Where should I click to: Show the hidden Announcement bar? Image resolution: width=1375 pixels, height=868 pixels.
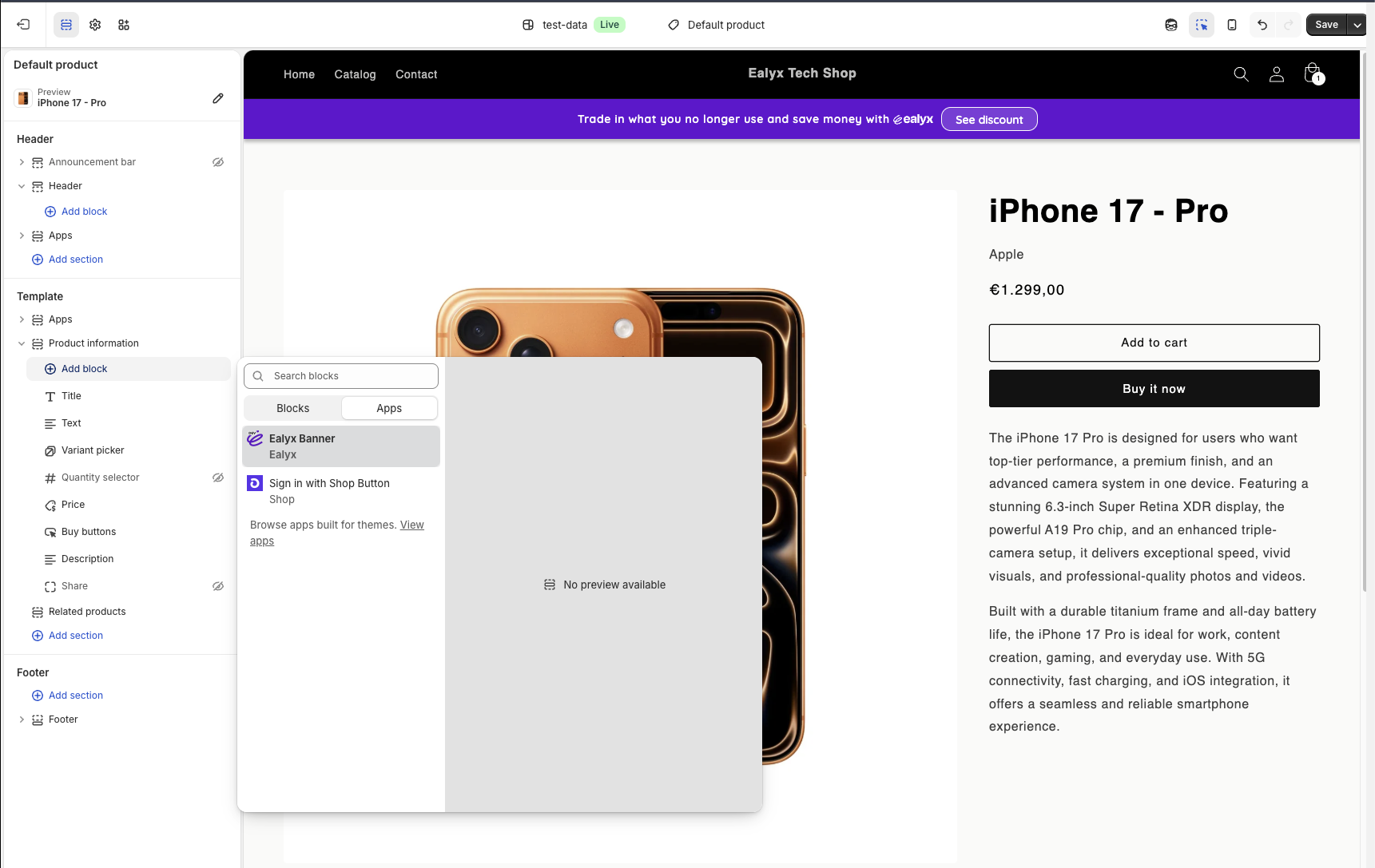218,162
